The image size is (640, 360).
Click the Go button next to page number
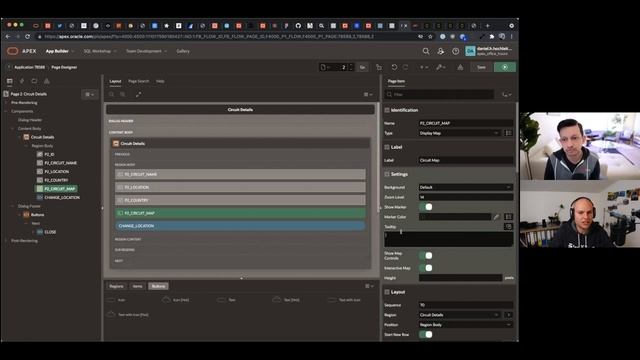(x=362, y=67)
